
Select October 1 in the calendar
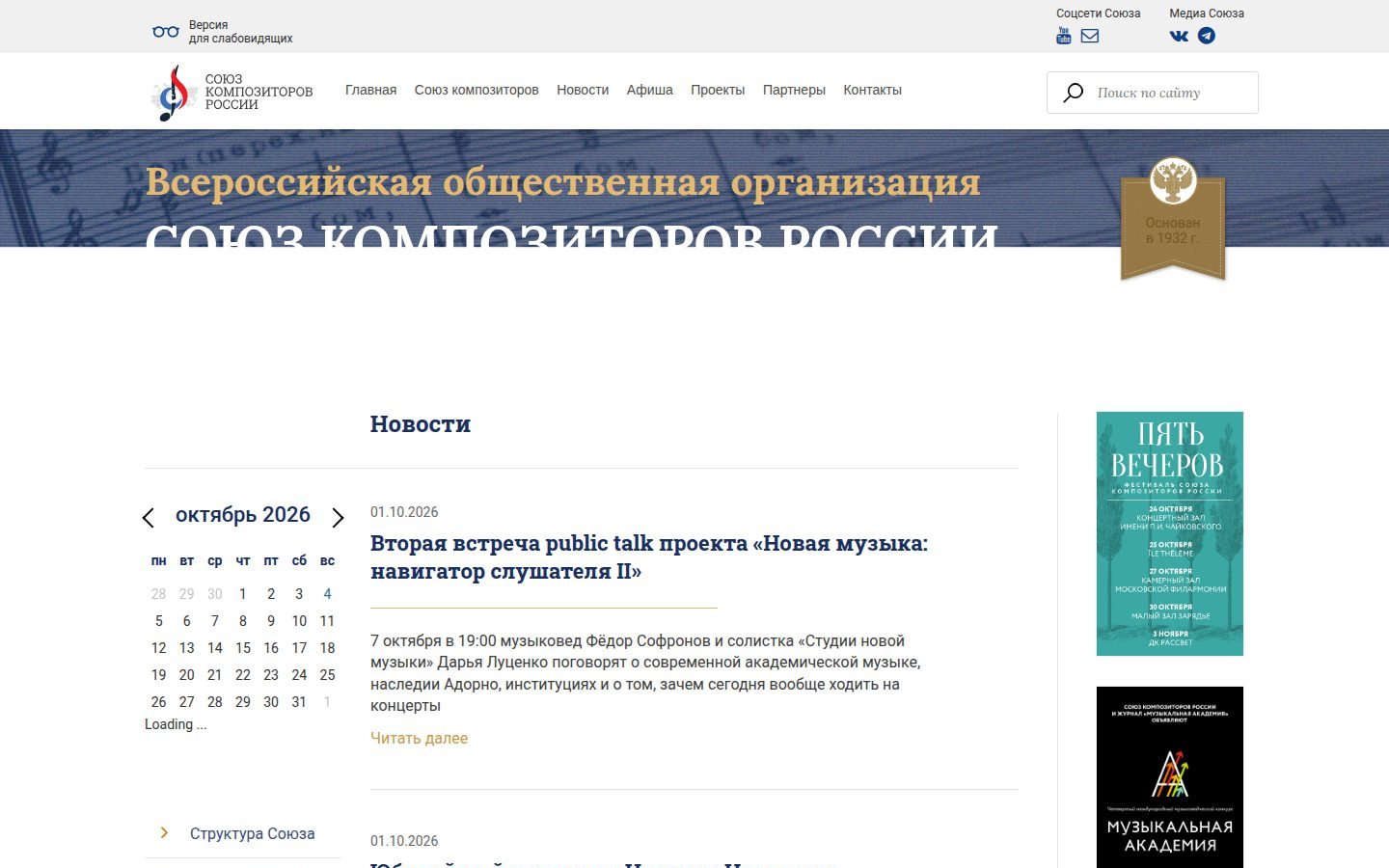click(x=243, y=594)
